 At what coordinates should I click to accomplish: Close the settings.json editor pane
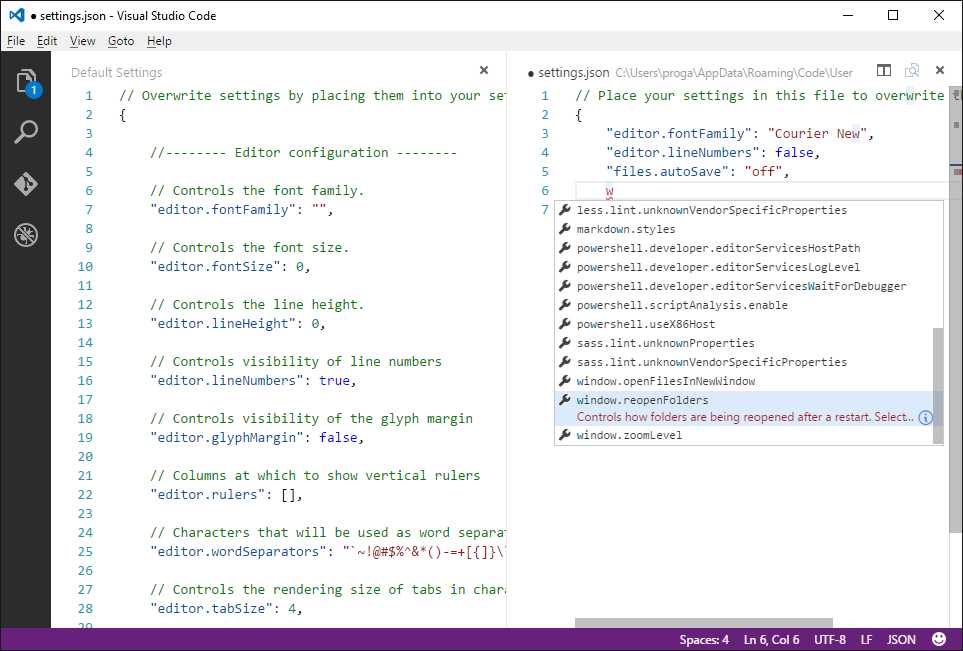click(x=940, y=71)
